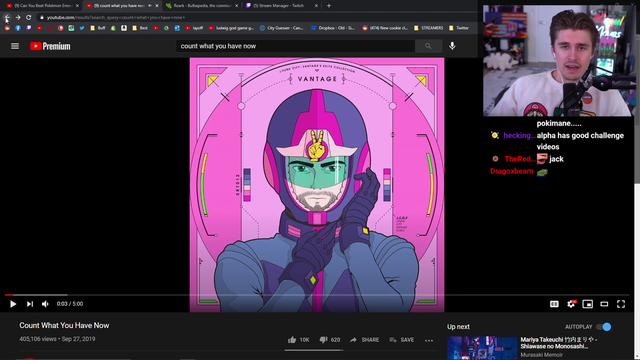
Task: Open the Google Drive bookmark icon
Action: [167, 28]
